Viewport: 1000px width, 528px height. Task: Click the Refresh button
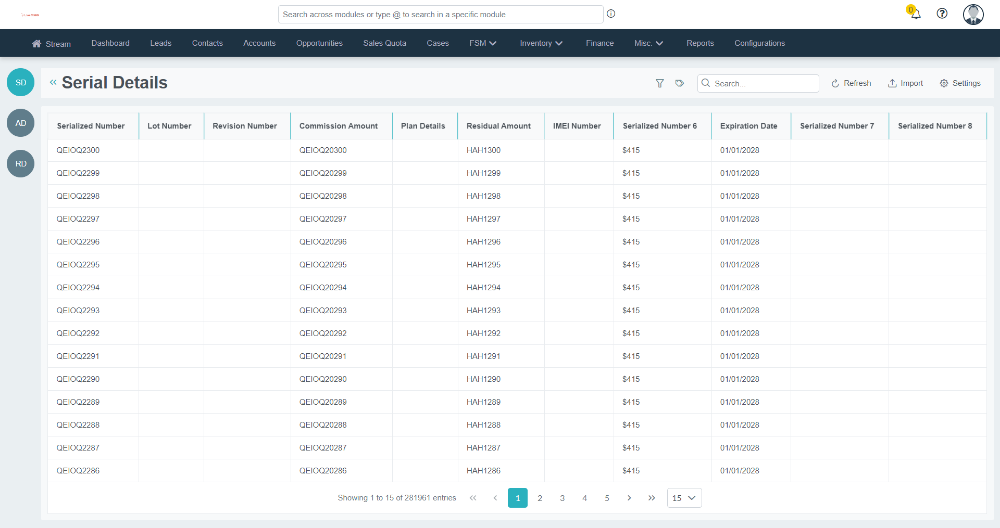851,84
